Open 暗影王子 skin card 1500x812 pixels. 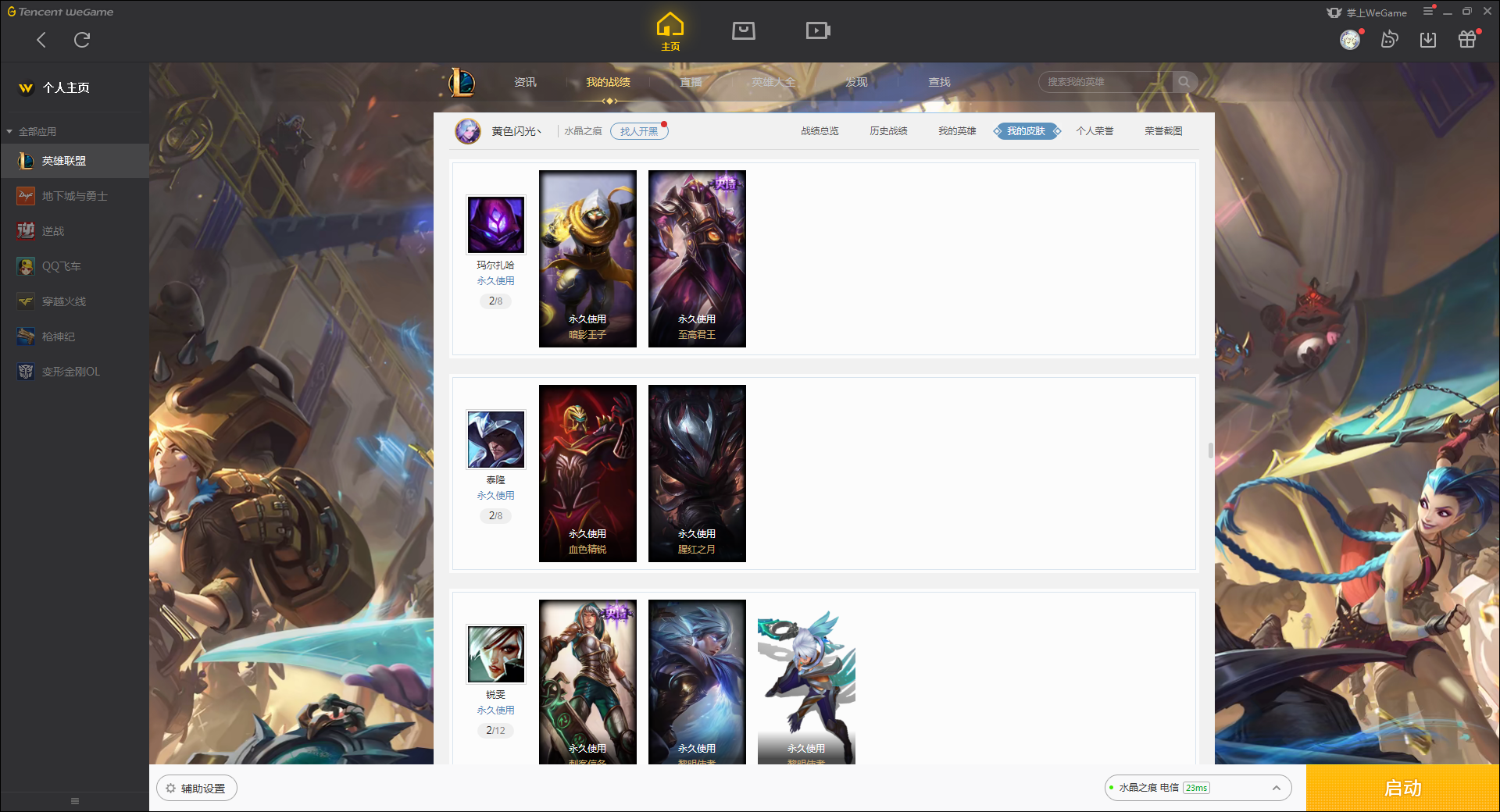587,258
